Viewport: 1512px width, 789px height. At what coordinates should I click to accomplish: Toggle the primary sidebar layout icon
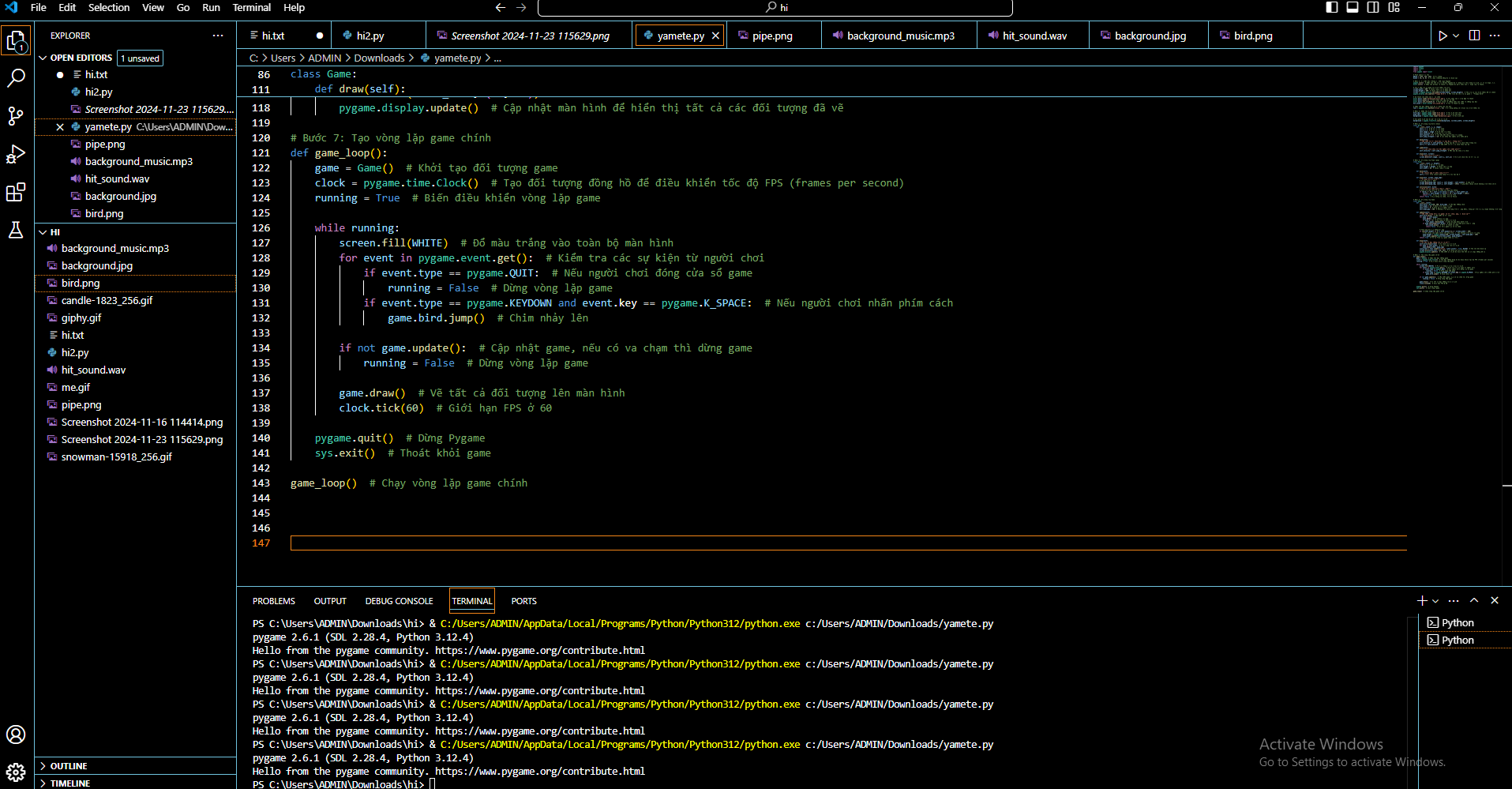point(1332,7)
